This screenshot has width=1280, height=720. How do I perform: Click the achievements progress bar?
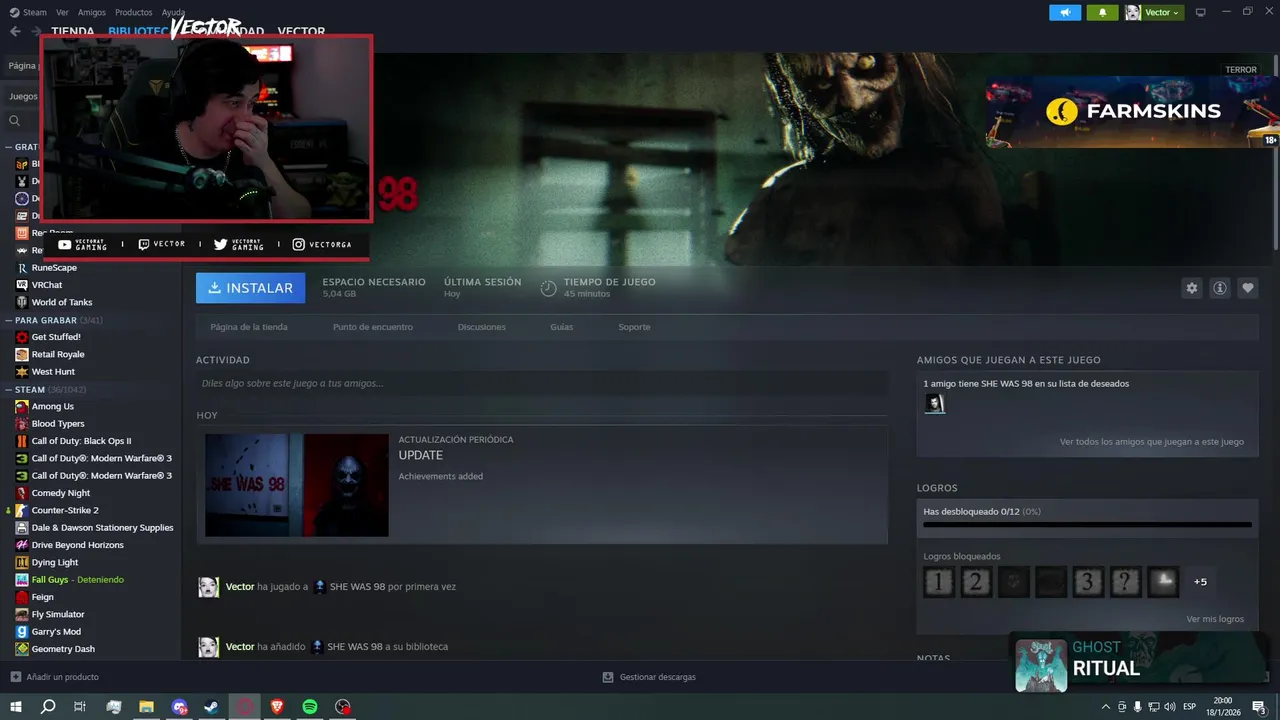tap(1087, 524)
